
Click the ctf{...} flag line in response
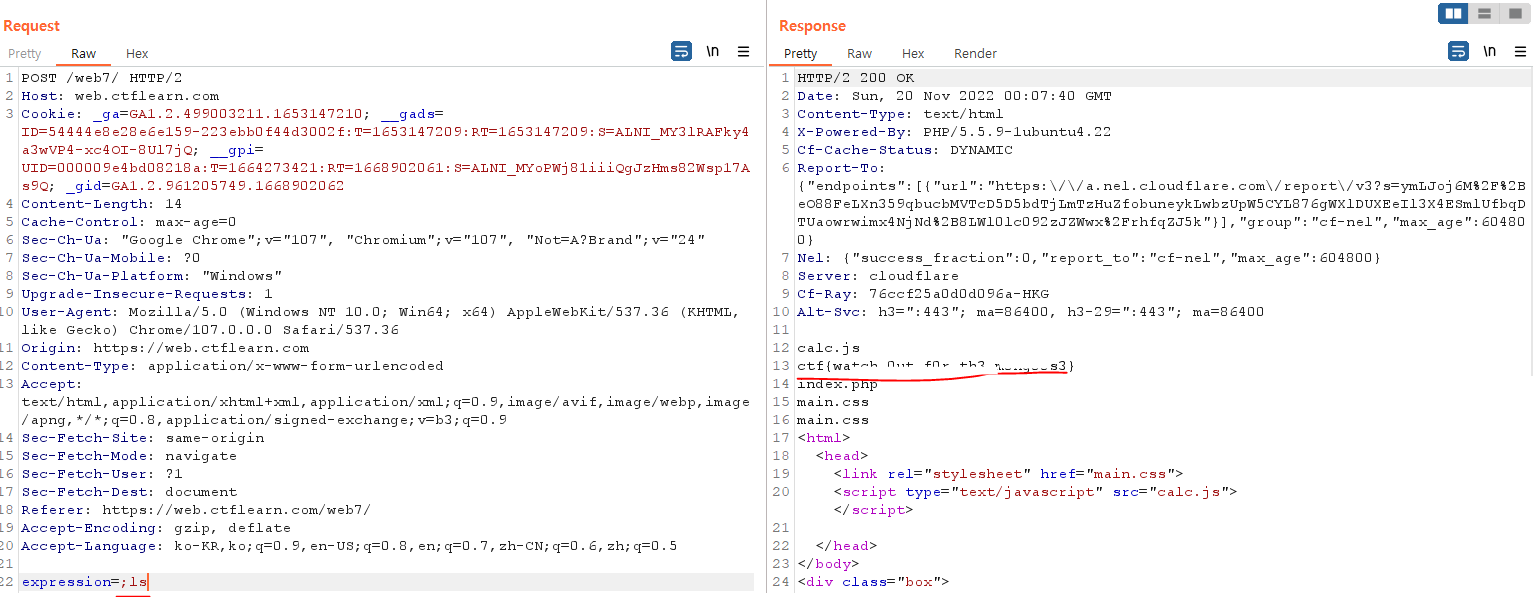[x=935, y=366]
